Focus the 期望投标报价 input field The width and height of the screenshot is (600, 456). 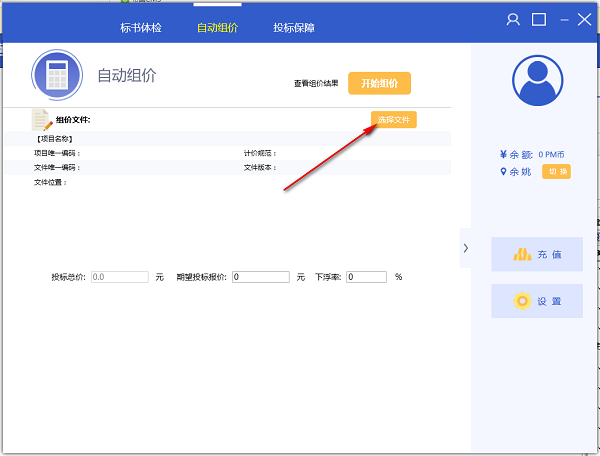(261, 277)
